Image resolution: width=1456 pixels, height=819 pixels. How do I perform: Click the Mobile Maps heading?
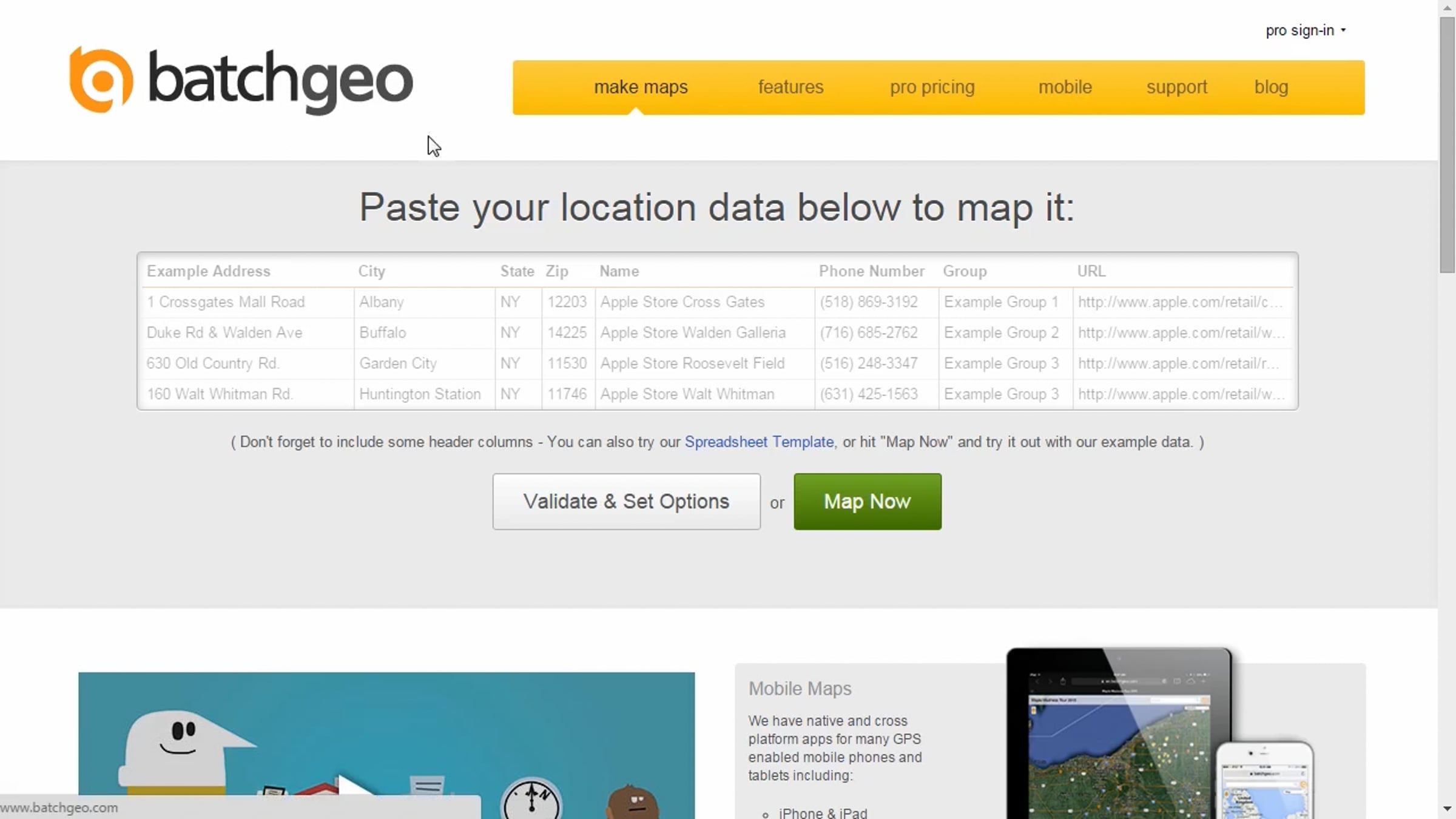[800, 689]
